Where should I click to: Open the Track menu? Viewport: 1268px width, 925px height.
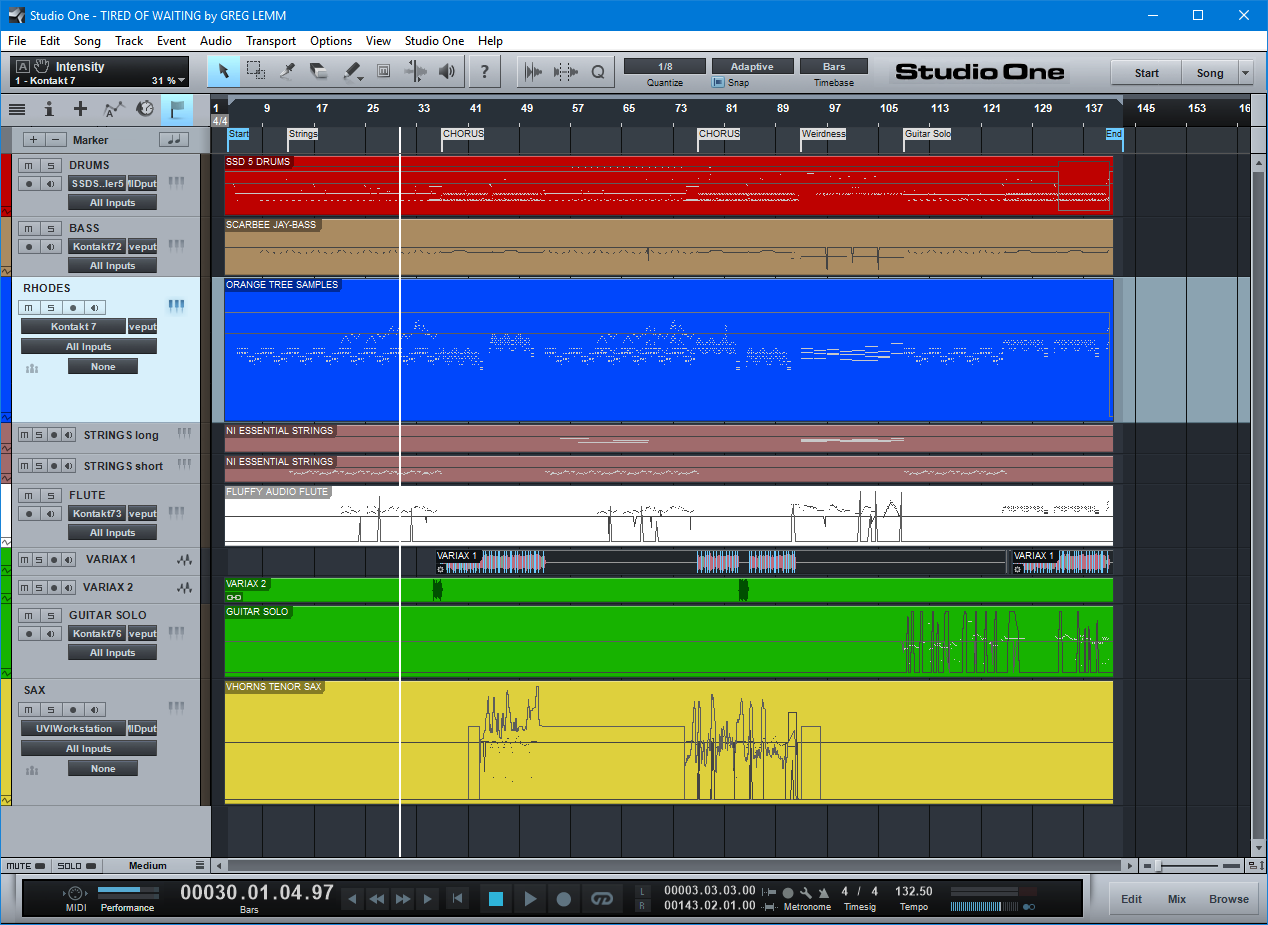click(129, 41)
